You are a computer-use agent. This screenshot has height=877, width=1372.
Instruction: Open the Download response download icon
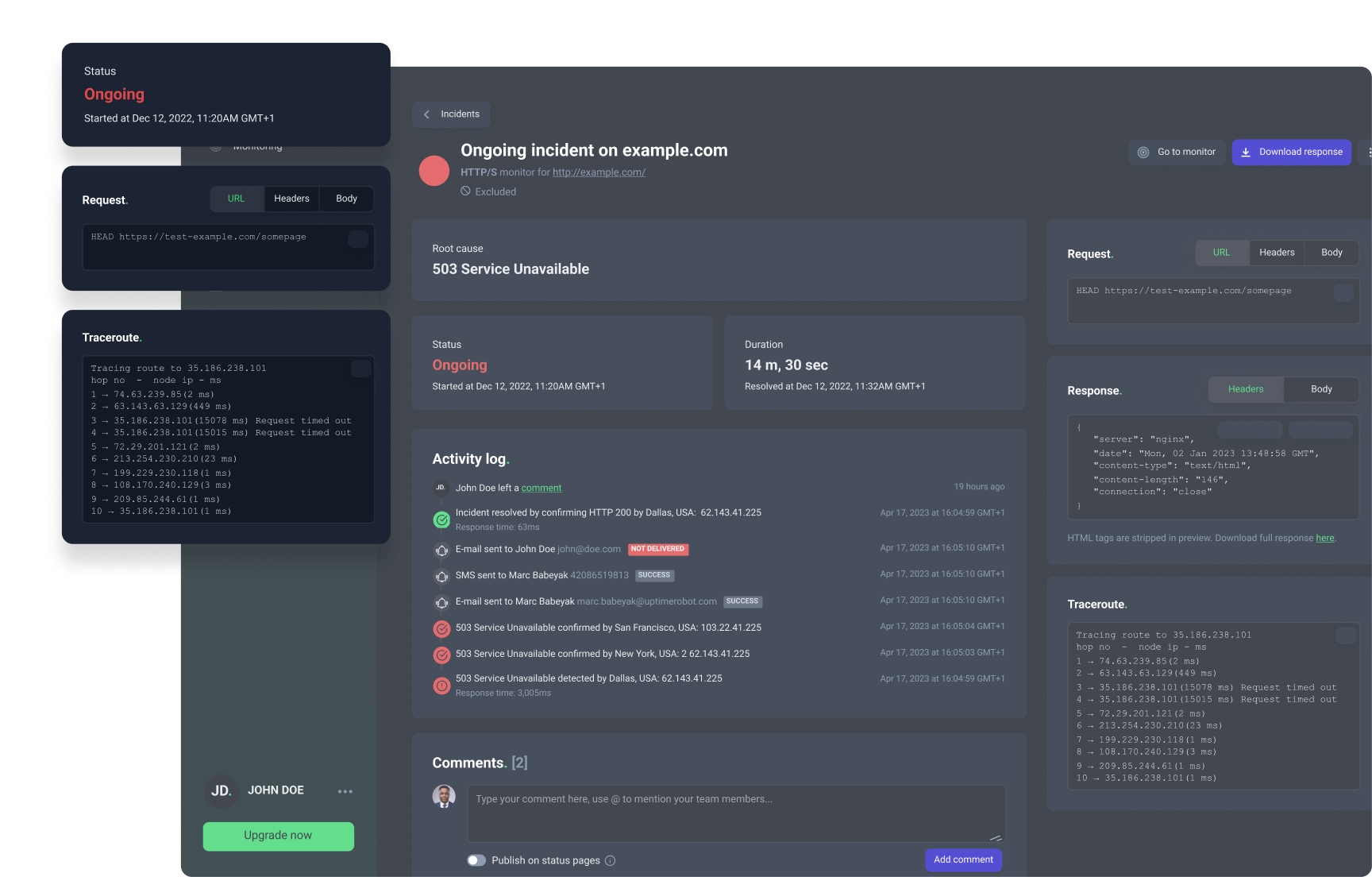pyautogui.click(x=1247, y=152)
